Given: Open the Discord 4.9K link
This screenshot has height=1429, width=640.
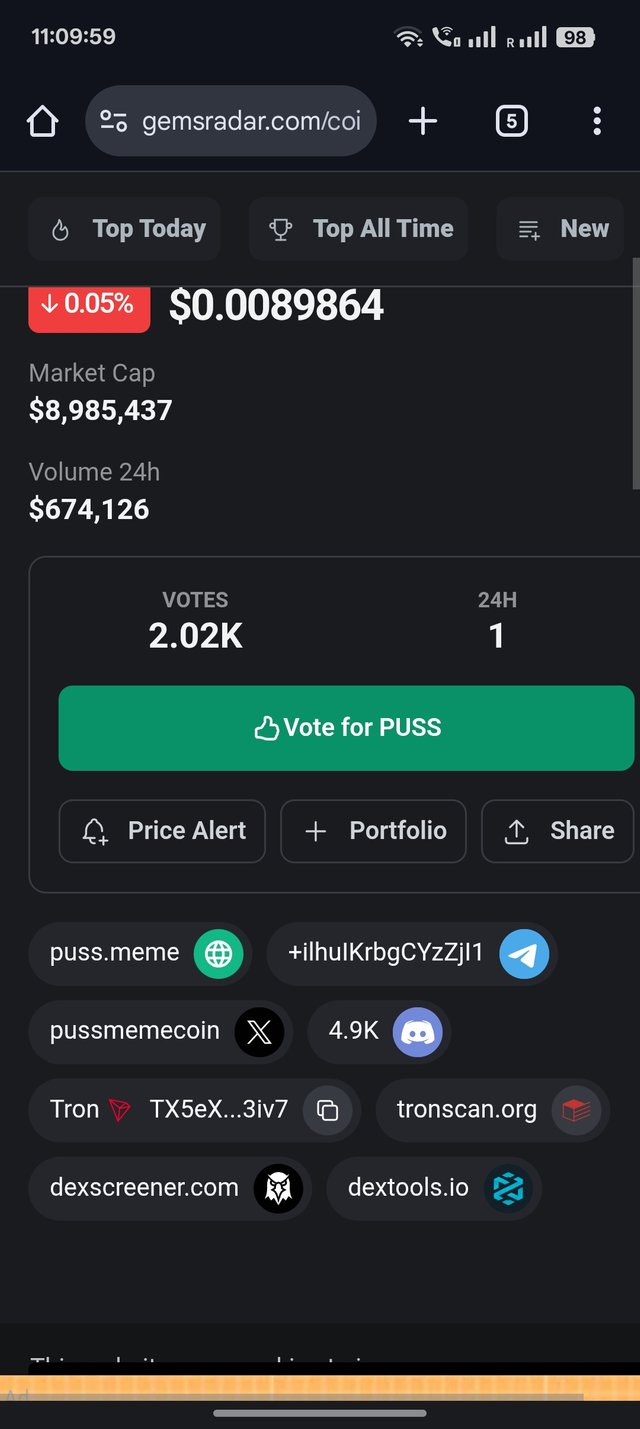Looking at the screenshot, I should (380, 1032).
